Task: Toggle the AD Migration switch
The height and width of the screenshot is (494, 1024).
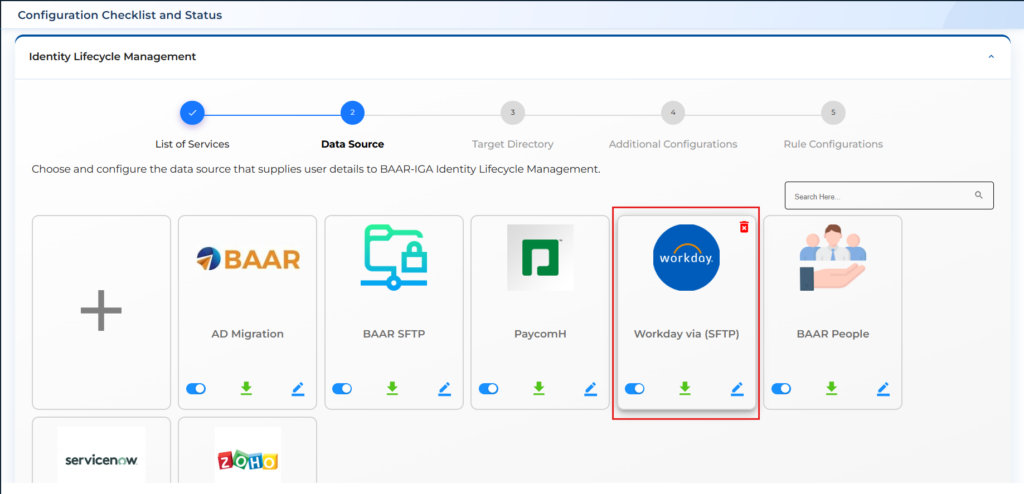Action: 196,389
